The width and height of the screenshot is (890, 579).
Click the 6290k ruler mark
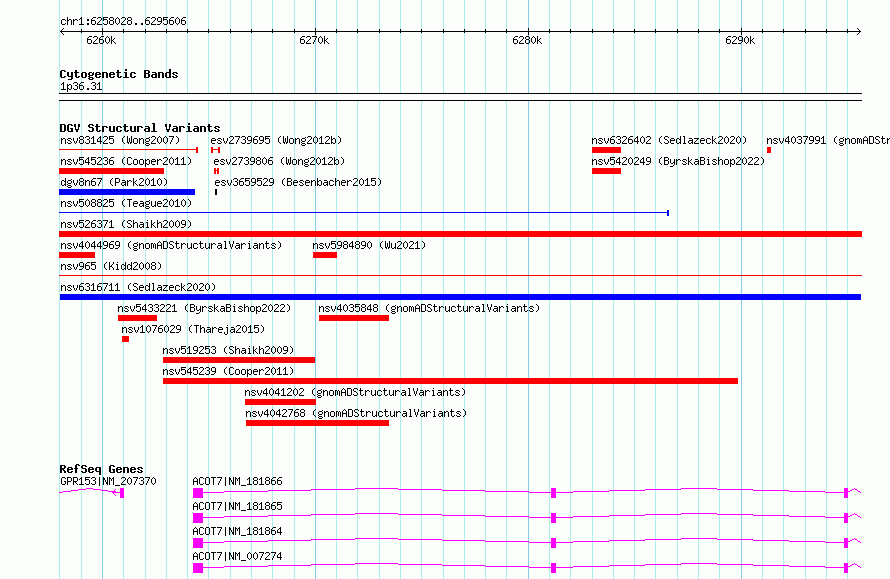[740, 40]
